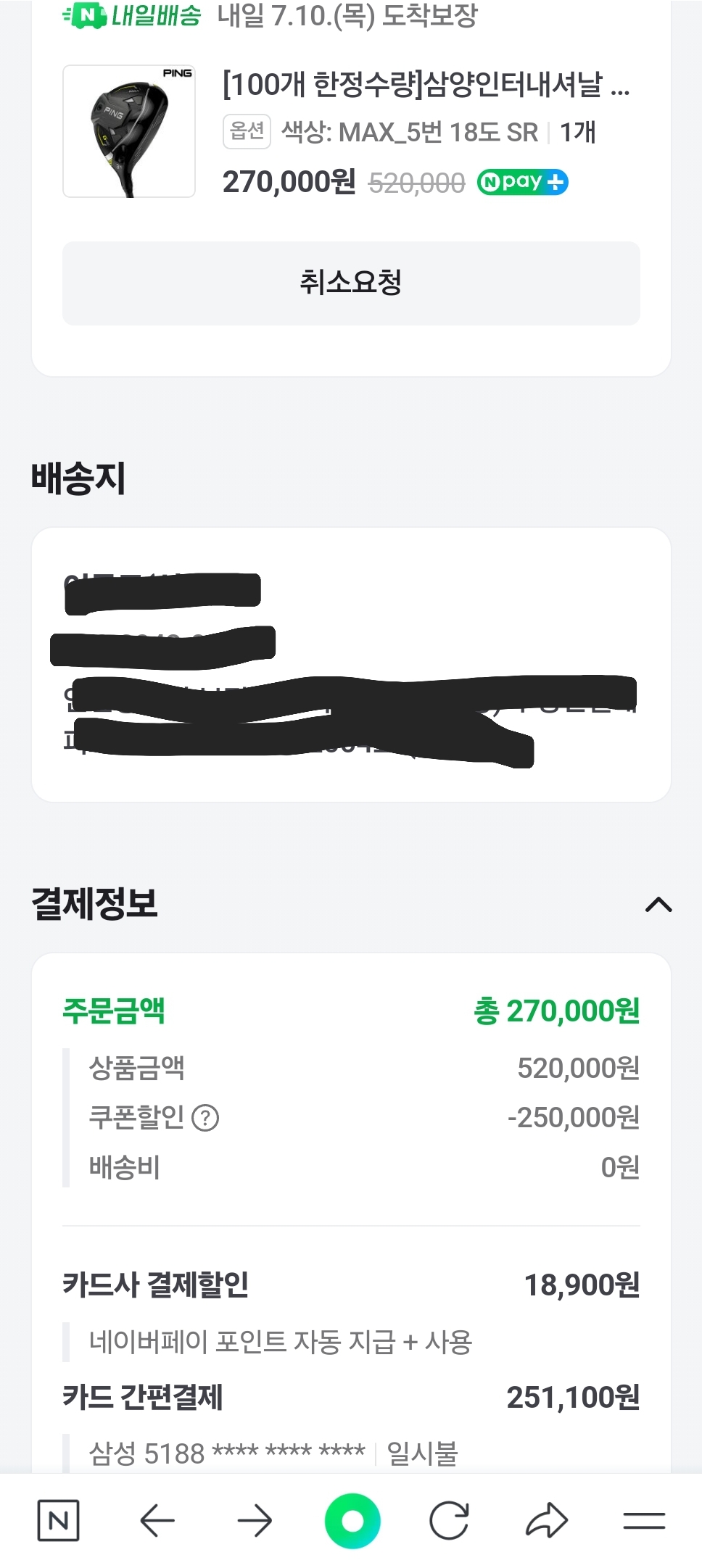Tap the 배송지 section heading
Screen dimensions: 702x1568
tap(78, 478)
